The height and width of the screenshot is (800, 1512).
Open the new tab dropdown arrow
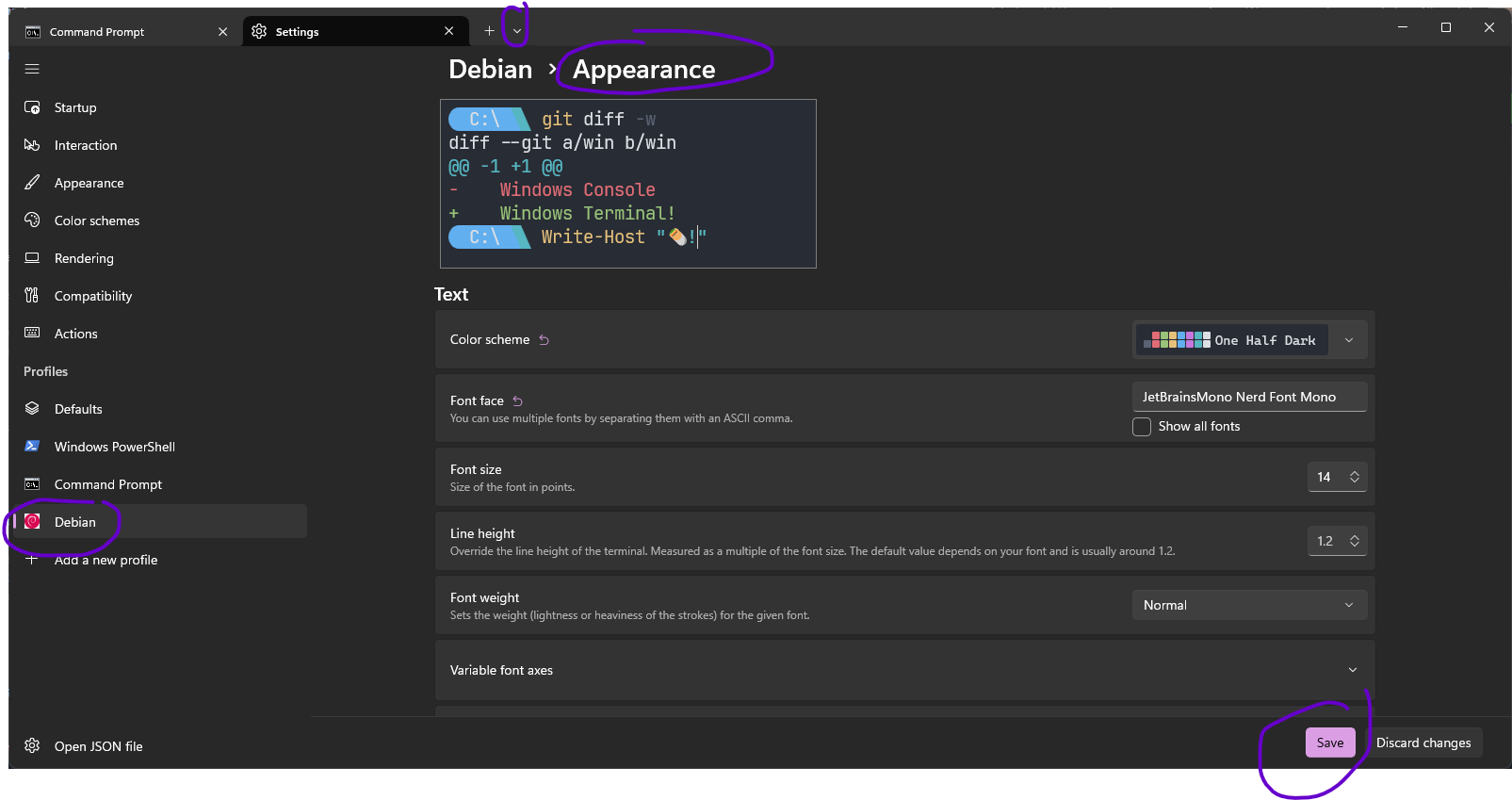[516, 31]
